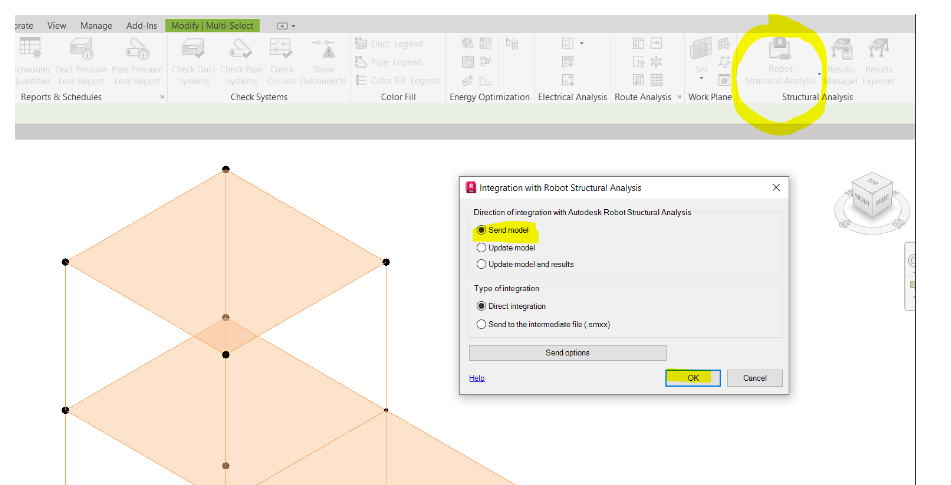Click the Check Systems panel title

tap(259, 97)
